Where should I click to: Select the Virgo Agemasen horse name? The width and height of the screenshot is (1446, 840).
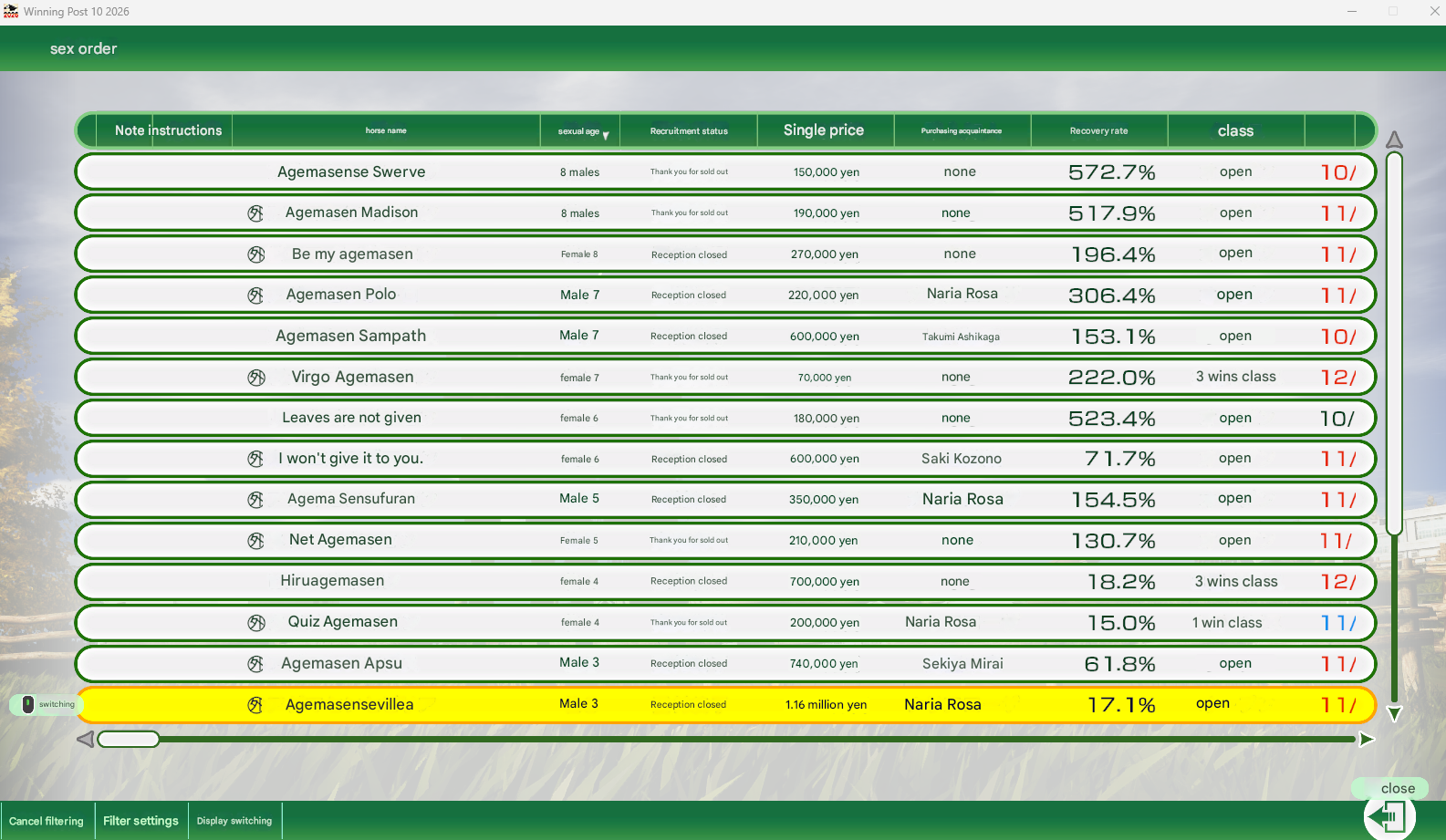pos(352,378)
